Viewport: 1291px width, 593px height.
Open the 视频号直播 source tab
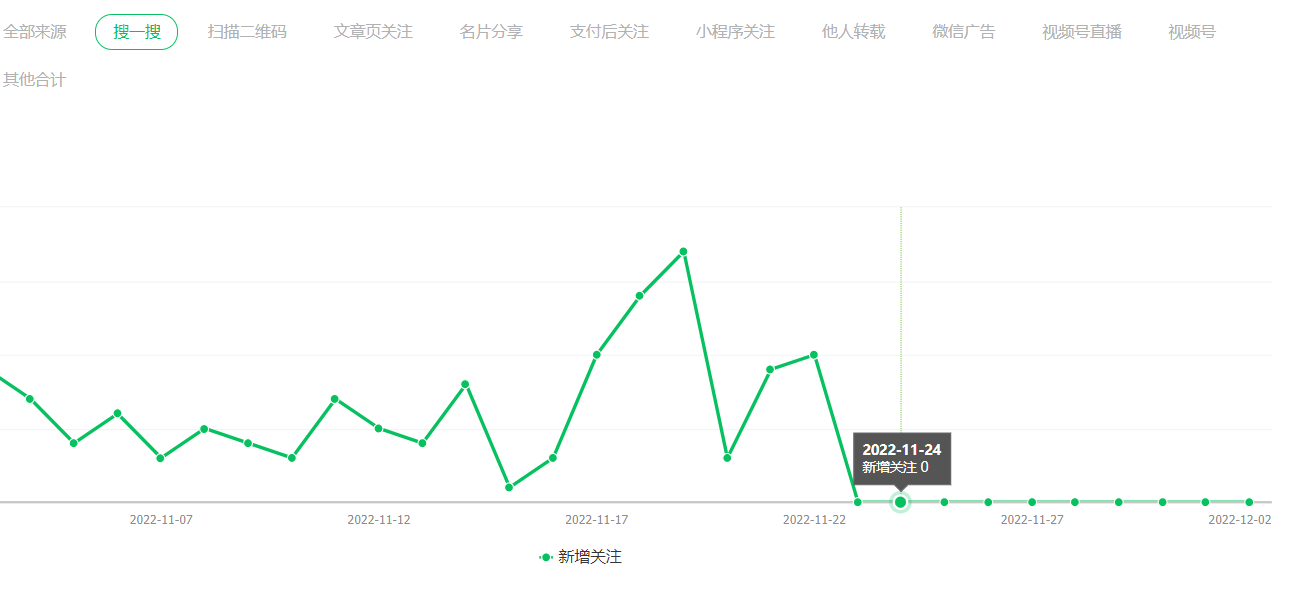point(1081,32)
